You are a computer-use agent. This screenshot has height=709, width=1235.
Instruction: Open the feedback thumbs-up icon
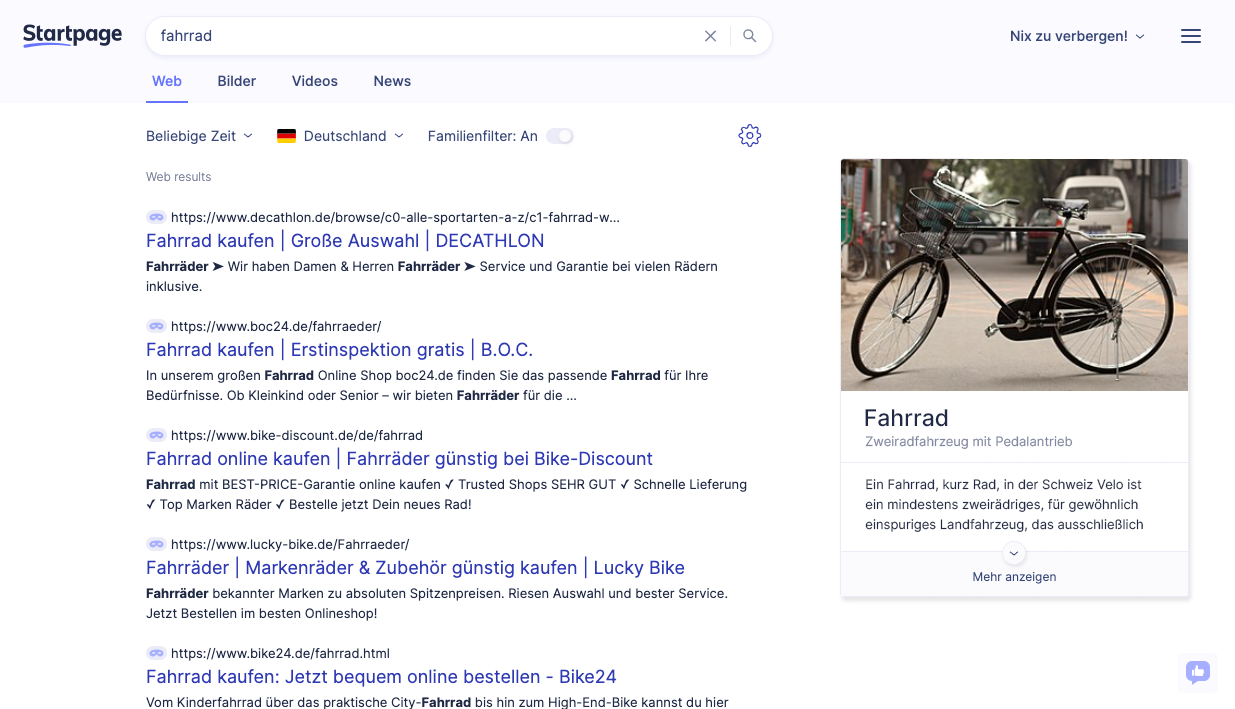pos(1197,672)
